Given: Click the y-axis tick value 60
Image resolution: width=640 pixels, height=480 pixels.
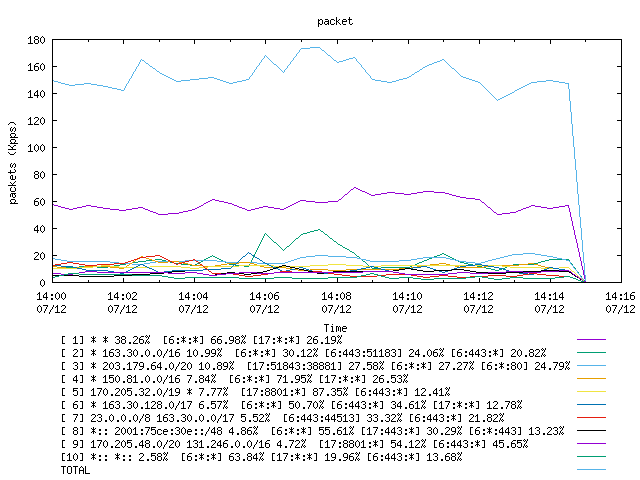Looking at the screenshot, I should tap(39, 202).
